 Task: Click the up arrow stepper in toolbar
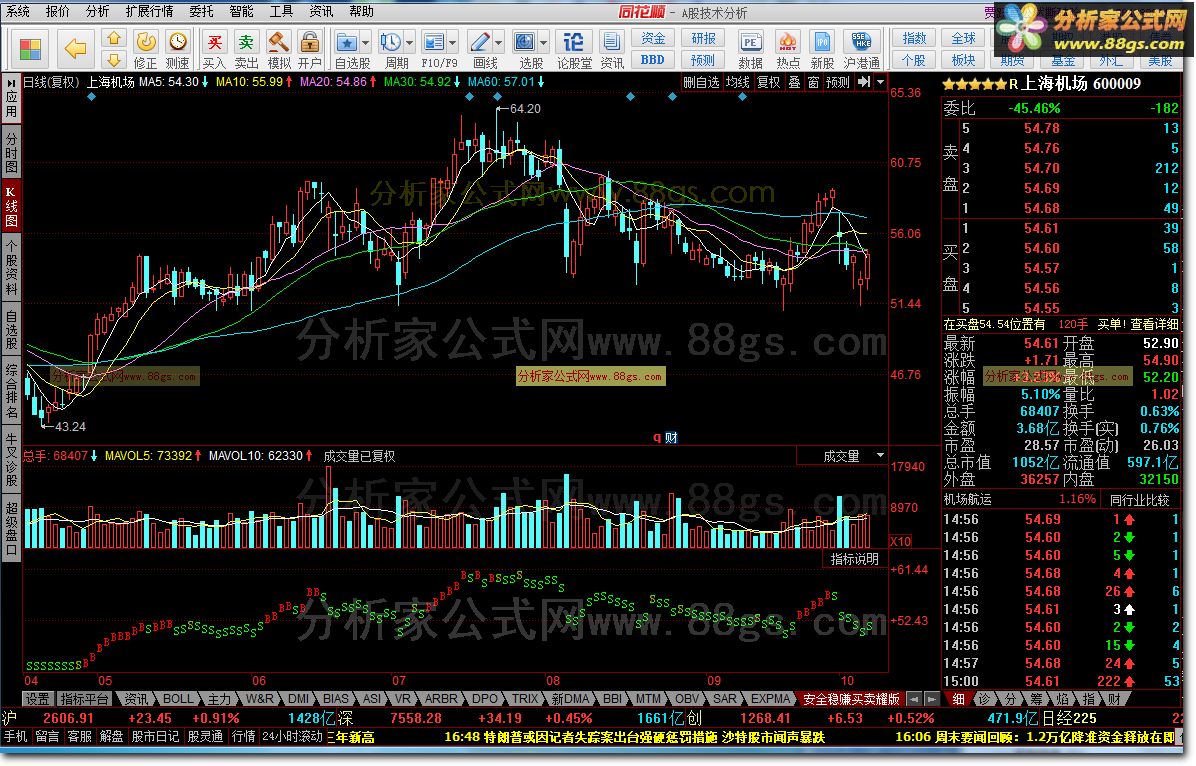click(114, 38)
